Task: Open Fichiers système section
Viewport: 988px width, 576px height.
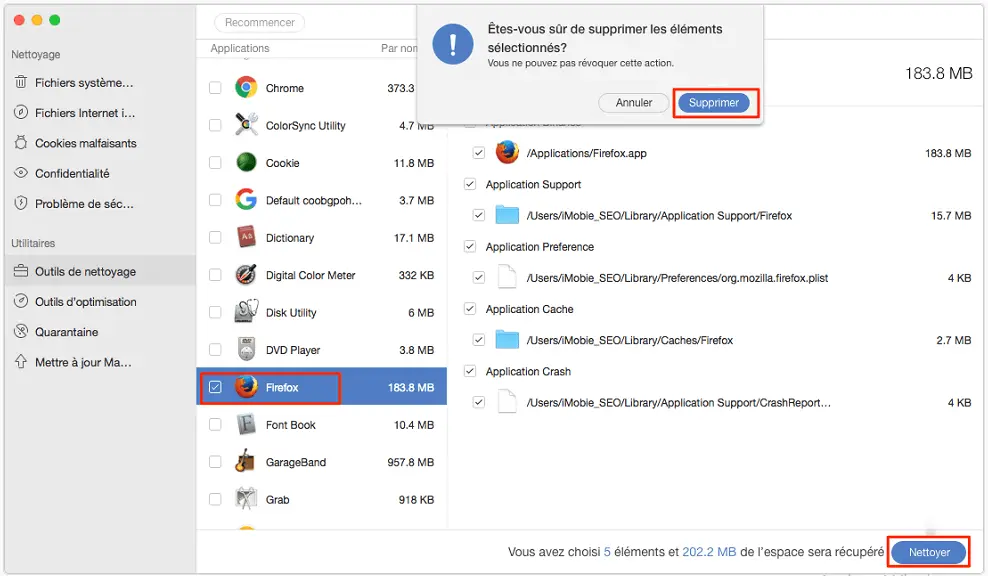Action: tap(100, 83)
